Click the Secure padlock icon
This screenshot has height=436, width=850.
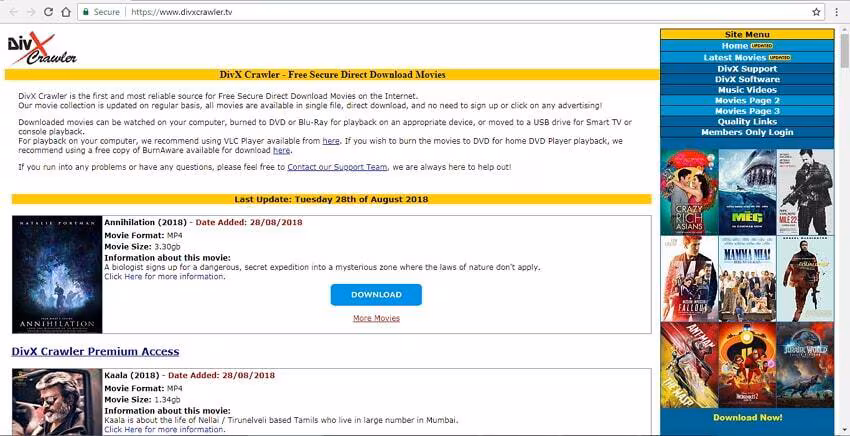click(86, 12)
